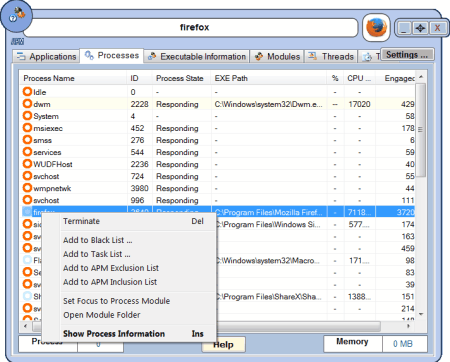Click process ID 2228 cell

click(139, 104)
